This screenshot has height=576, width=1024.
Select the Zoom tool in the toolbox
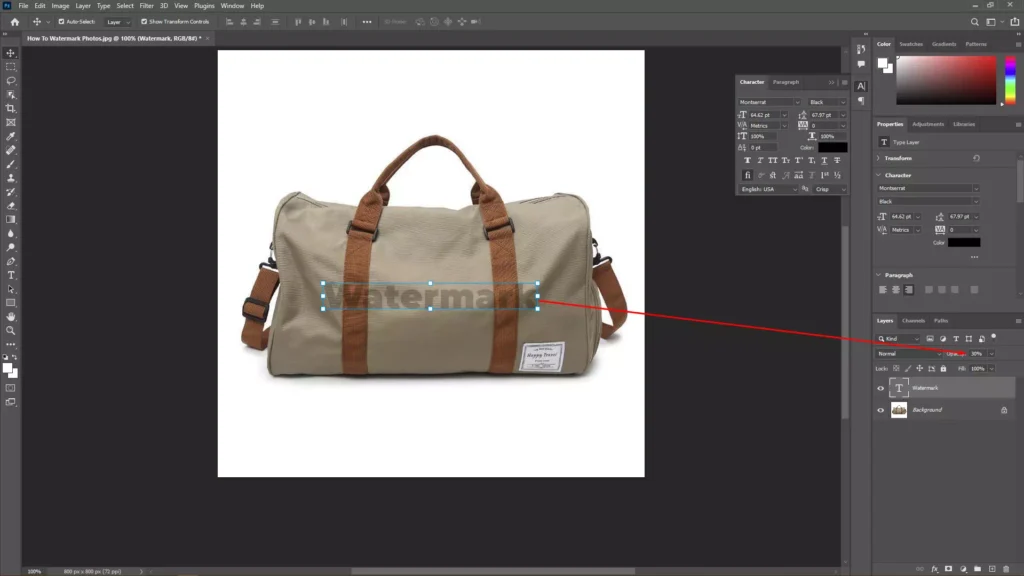pyautogui.click(x=10, y=330)
